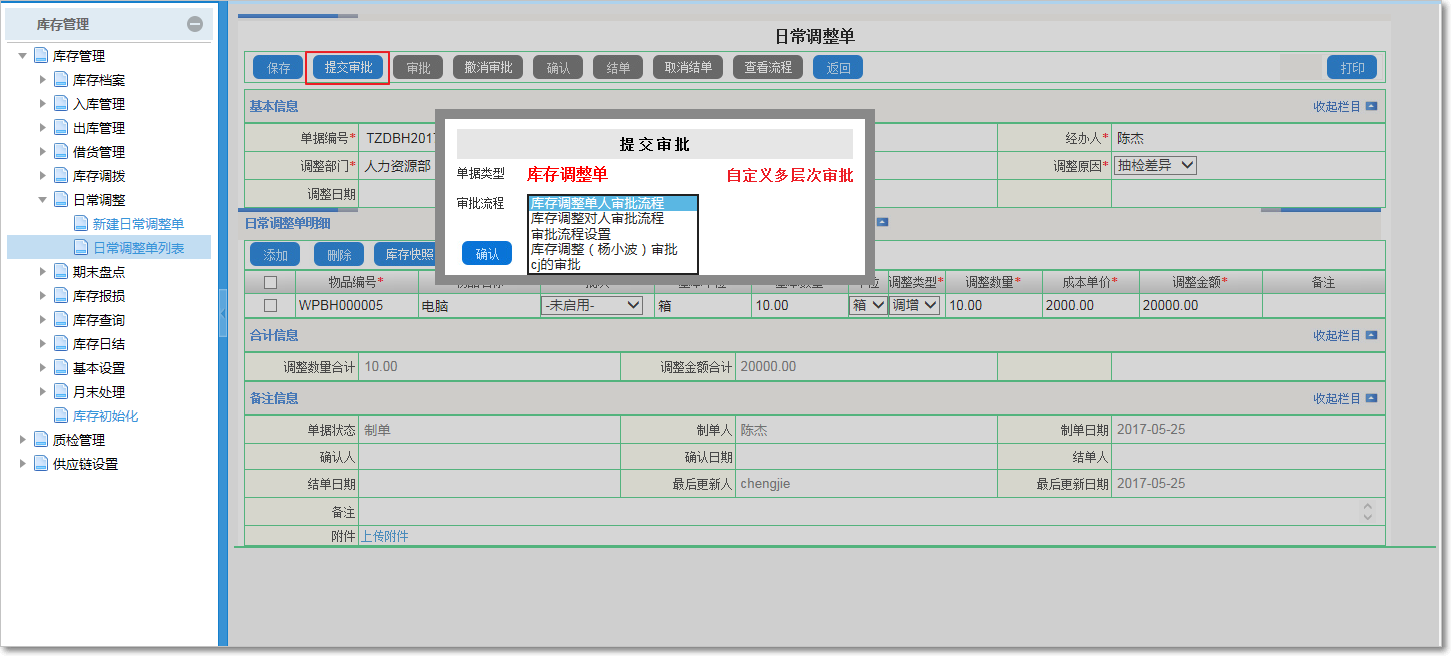Image resolution: width=1451 pixels, height=656 pixels.
Task: Select 库存调整对人审批流程 in the approval list
Action: [597, 219]
